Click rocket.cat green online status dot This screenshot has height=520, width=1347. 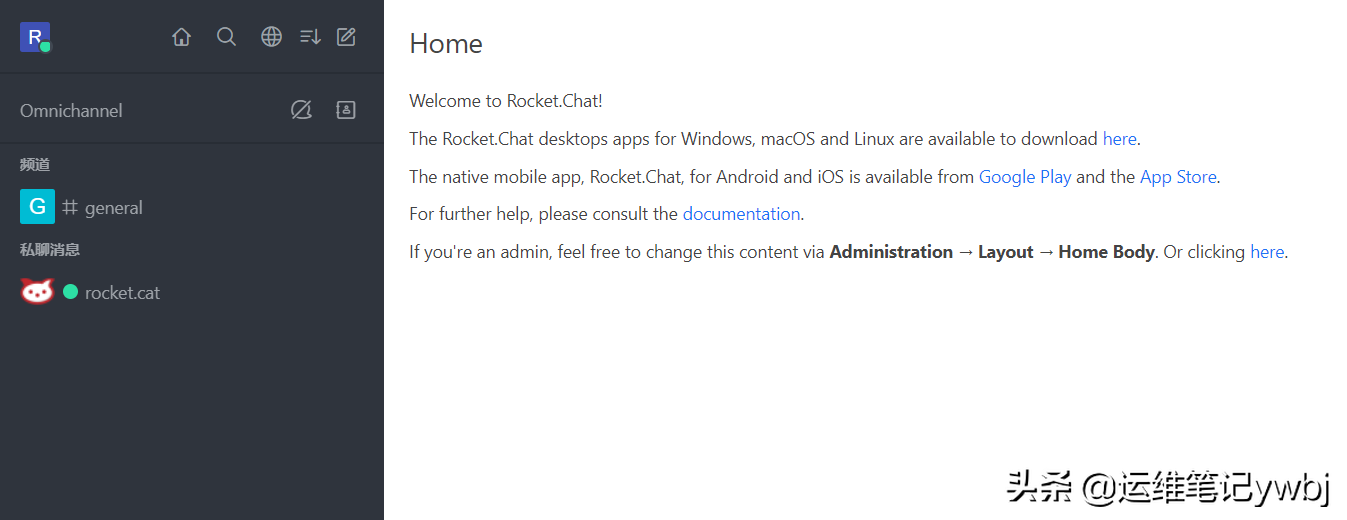(70, 292)
